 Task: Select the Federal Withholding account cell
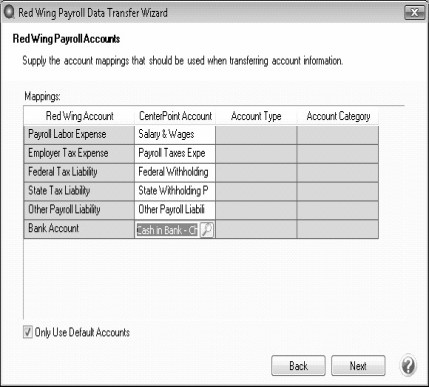click(x=175, y=172)
